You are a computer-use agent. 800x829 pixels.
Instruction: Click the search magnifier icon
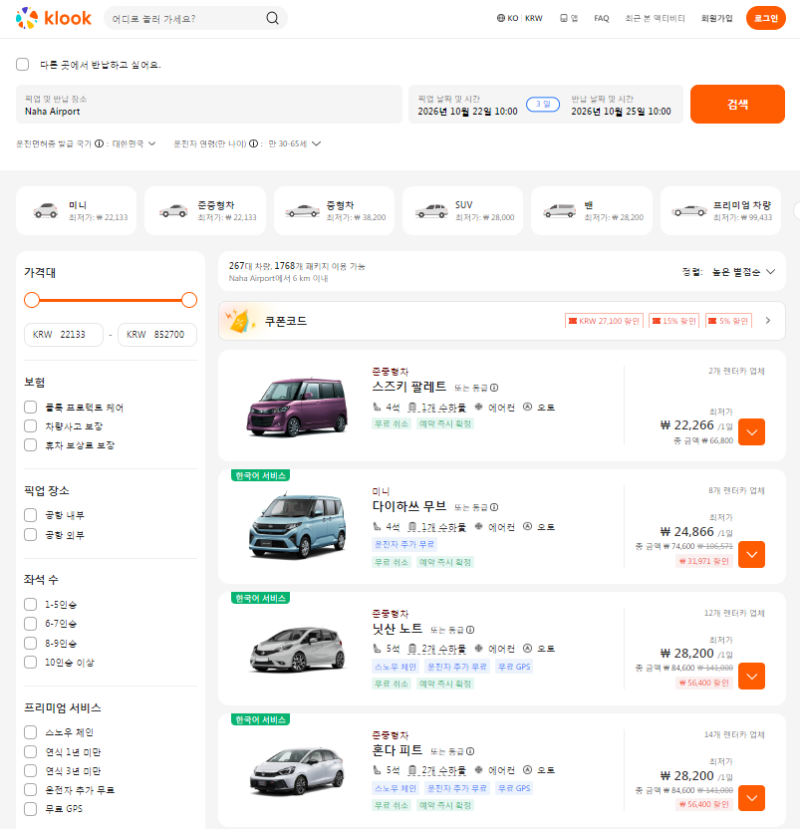pyautogui.click(x=272, y=19)
